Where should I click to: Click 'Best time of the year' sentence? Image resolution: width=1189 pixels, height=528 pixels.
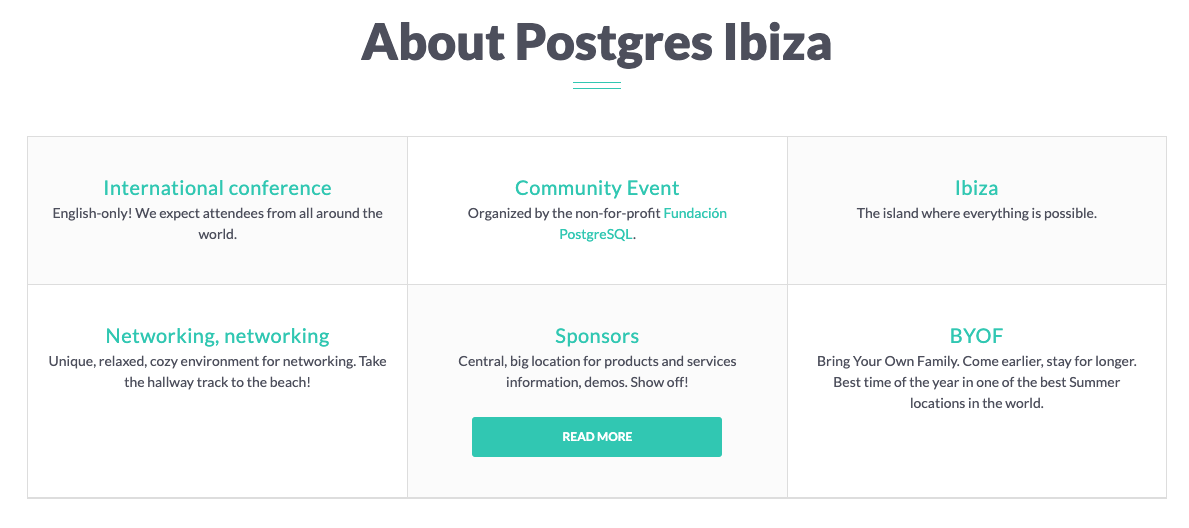click(x=977, y=392)
